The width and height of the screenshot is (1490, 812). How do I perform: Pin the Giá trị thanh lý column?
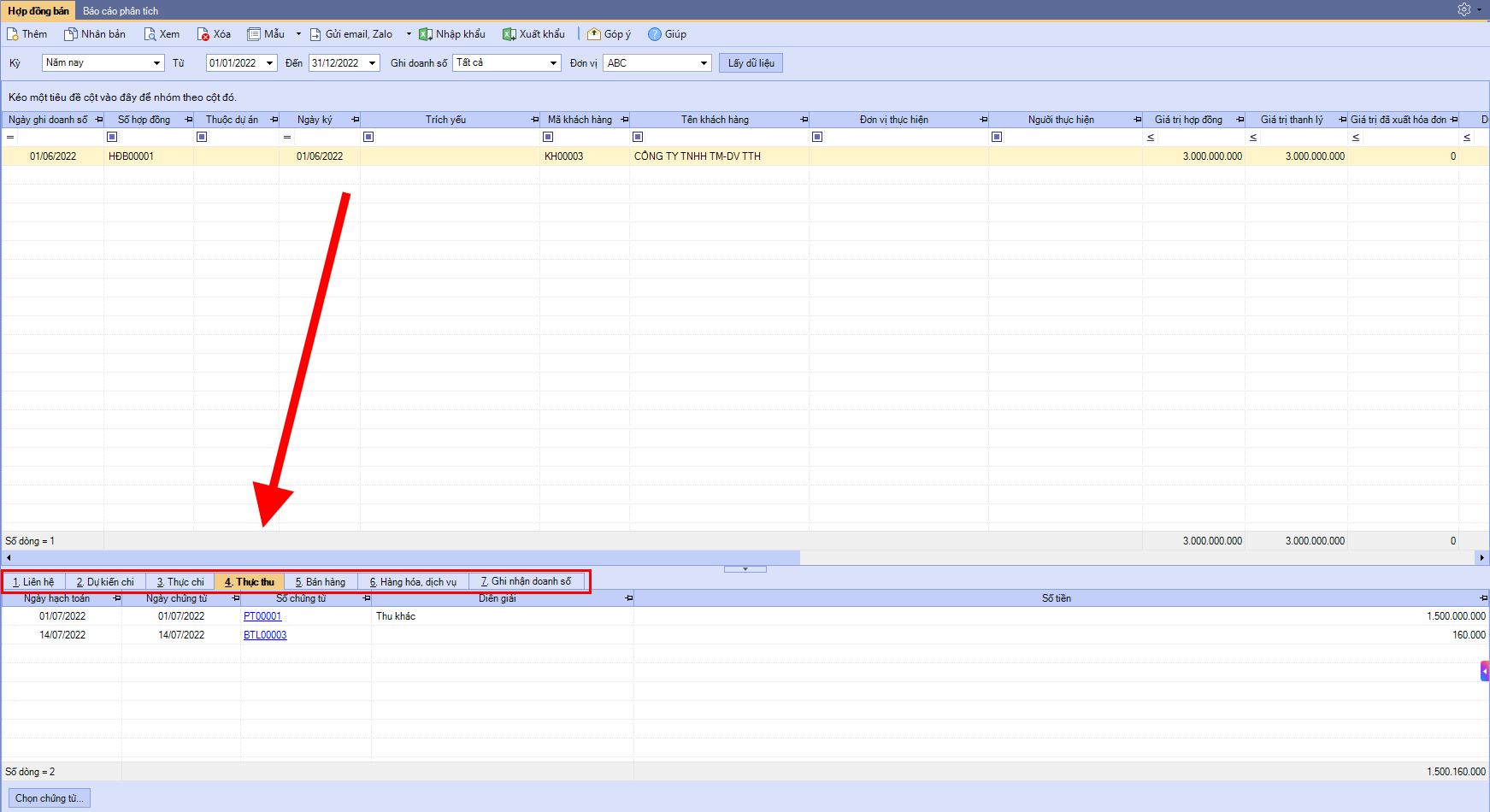pos(1343,120)
